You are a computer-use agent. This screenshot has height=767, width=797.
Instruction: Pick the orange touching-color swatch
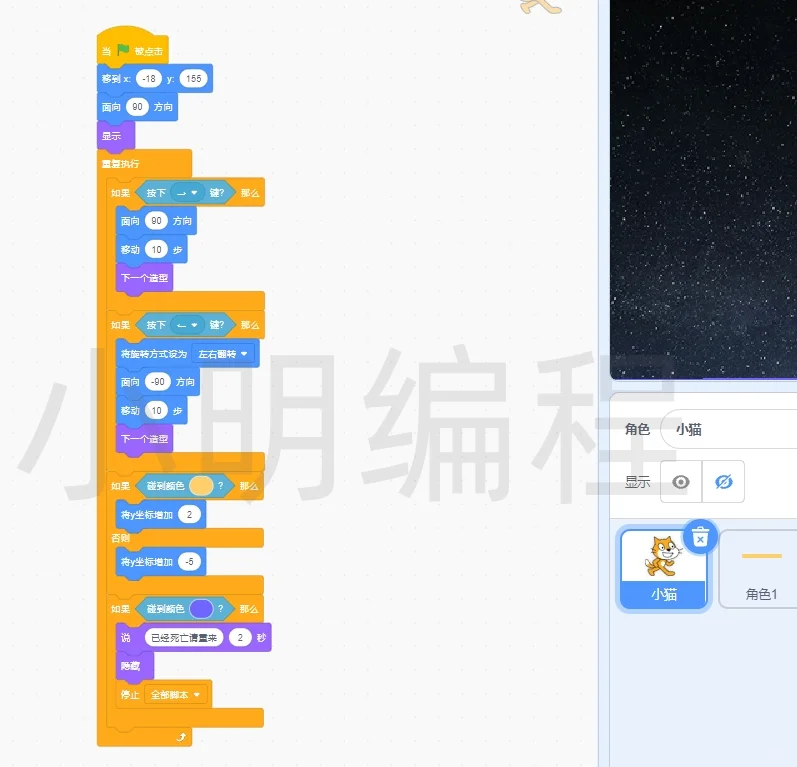click(201, 485)
